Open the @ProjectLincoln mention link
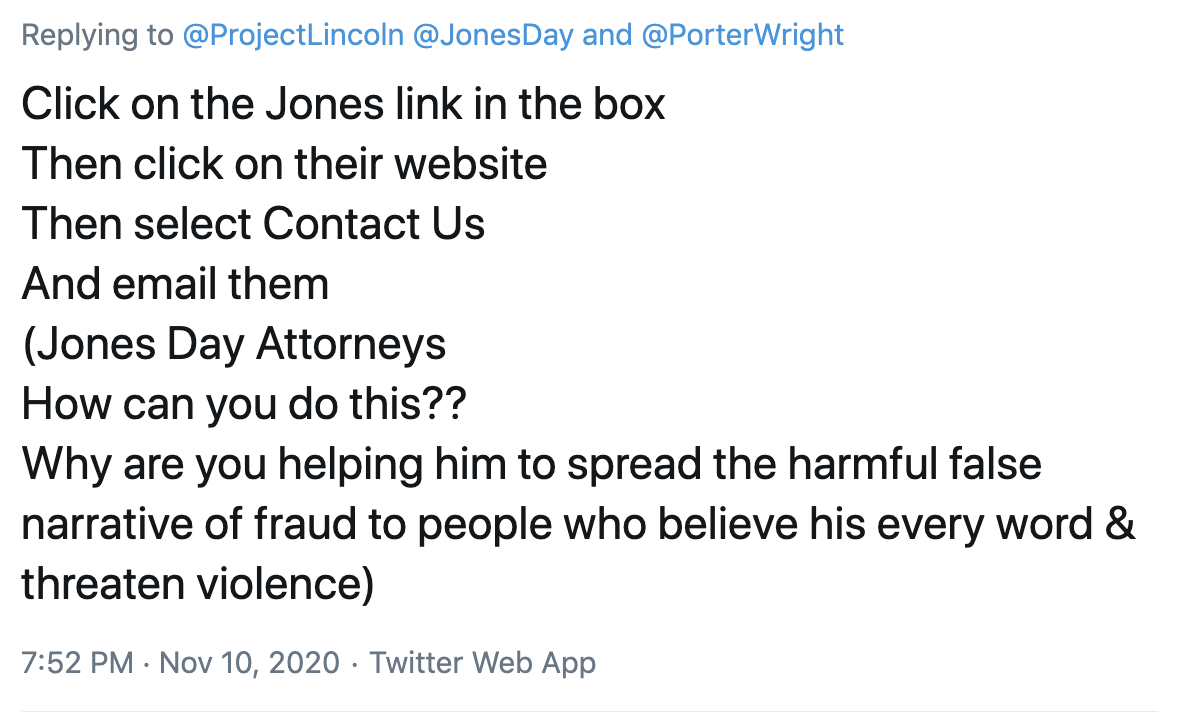This screenshot has height=712, width=1188. pyautogui.click(x=292, y=36)
